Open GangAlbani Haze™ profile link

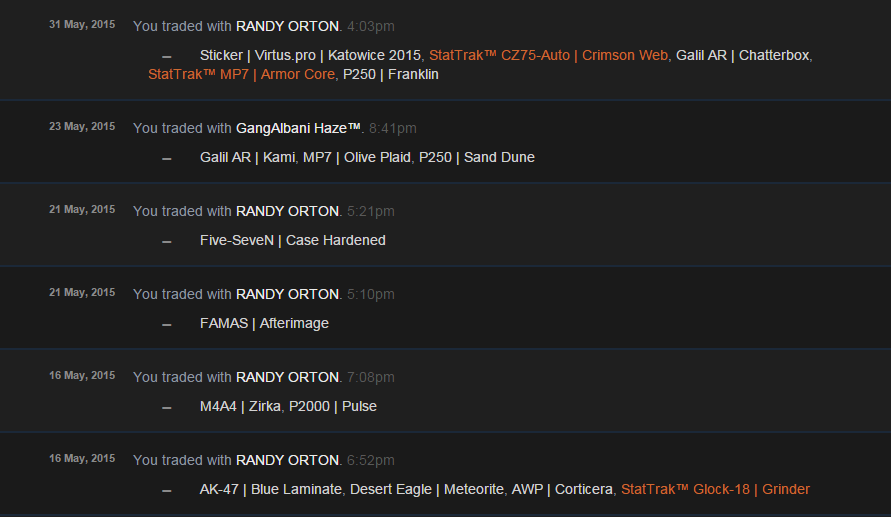(x=298, y=128)
